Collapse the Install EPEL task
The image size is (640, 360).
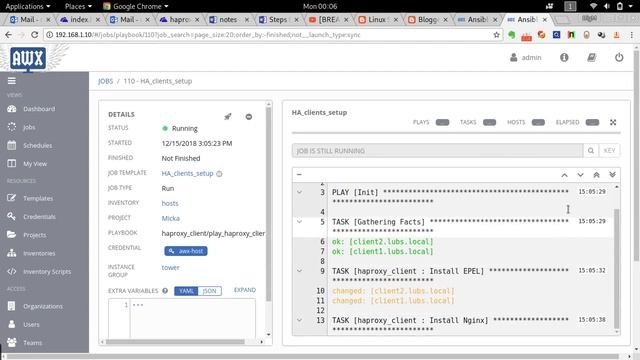point(299,271)
